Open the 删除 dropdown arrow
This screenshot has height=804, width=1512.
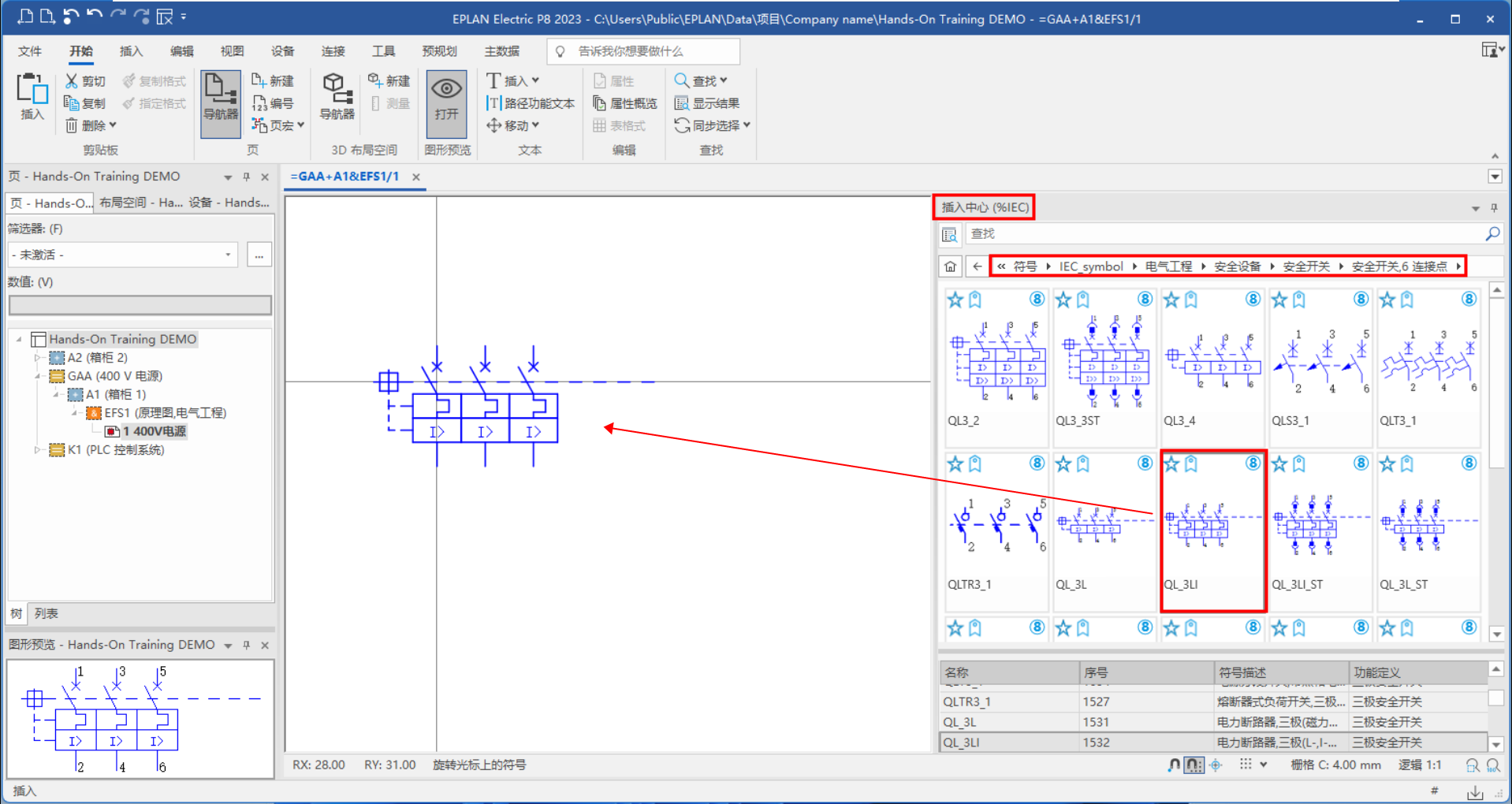coord(113,125)
